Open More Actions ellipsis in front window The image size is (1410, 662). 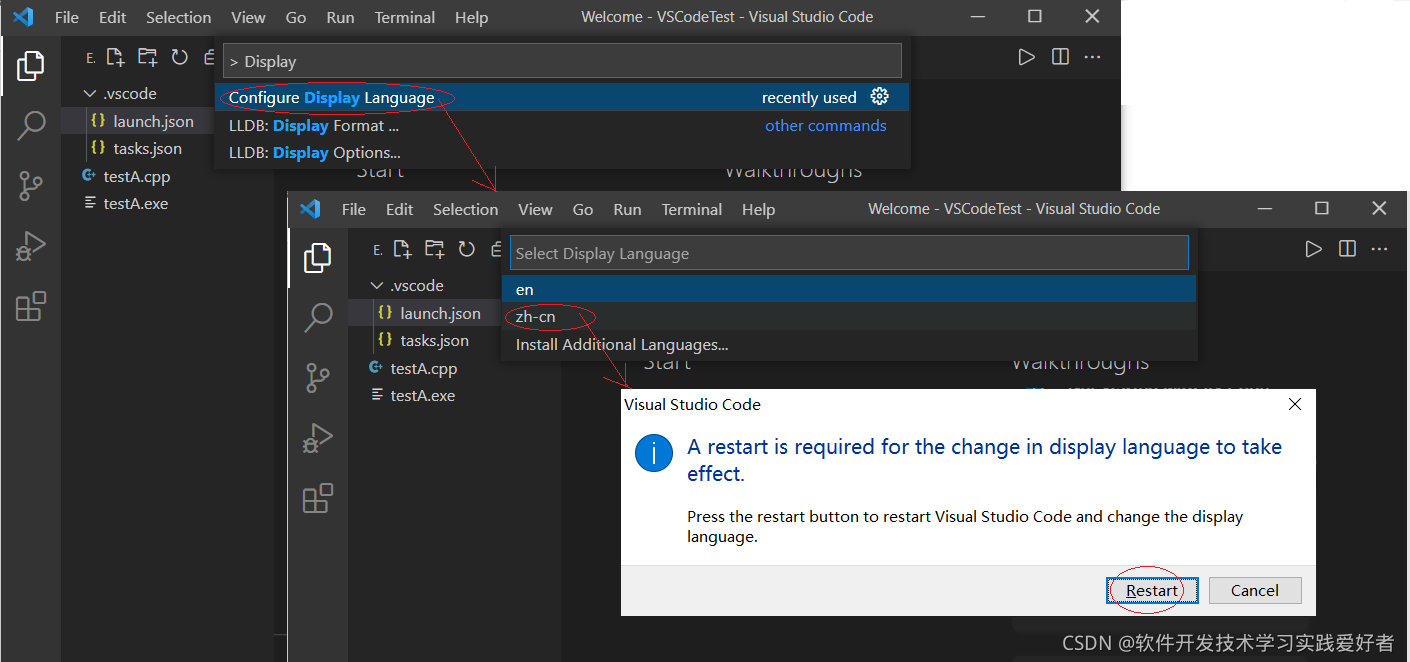point(1380,249)
